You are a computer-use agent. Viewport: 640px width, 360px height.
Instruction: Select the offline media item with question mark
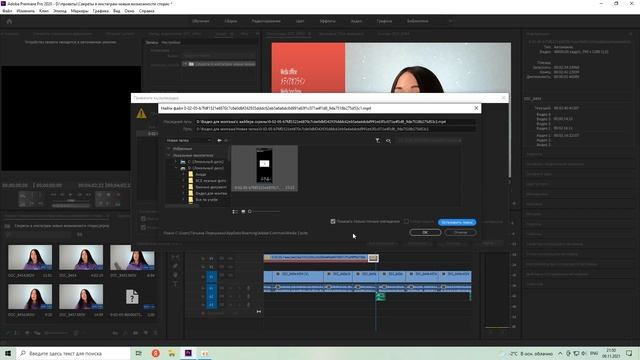132,297
